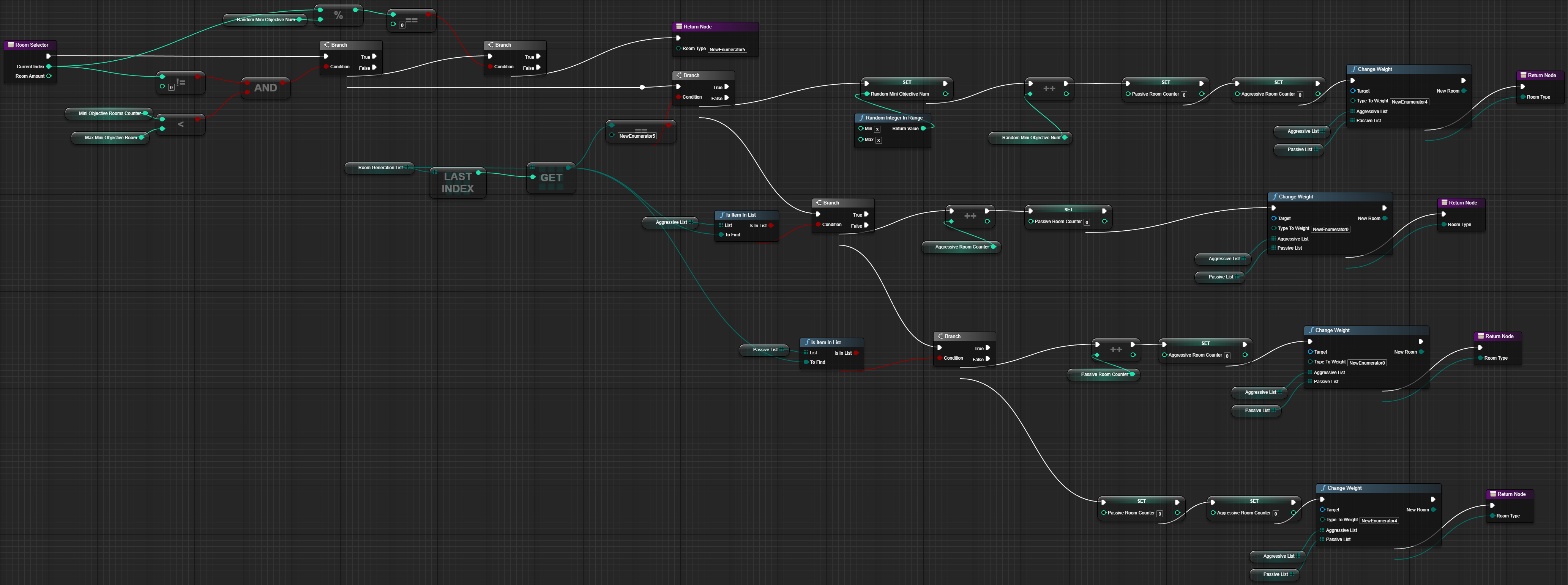Click the less-than (<) comparison node

click(180, 125)
